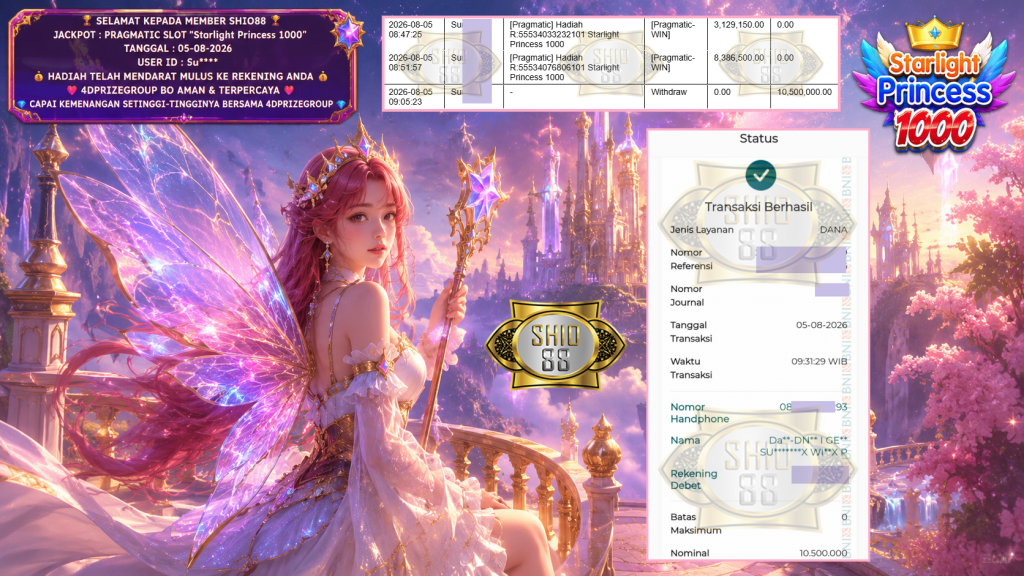Click the purple star emblem on banner corner
Image resolution: width=1024 pixels, height=576 pixels.
pos(348,33)
